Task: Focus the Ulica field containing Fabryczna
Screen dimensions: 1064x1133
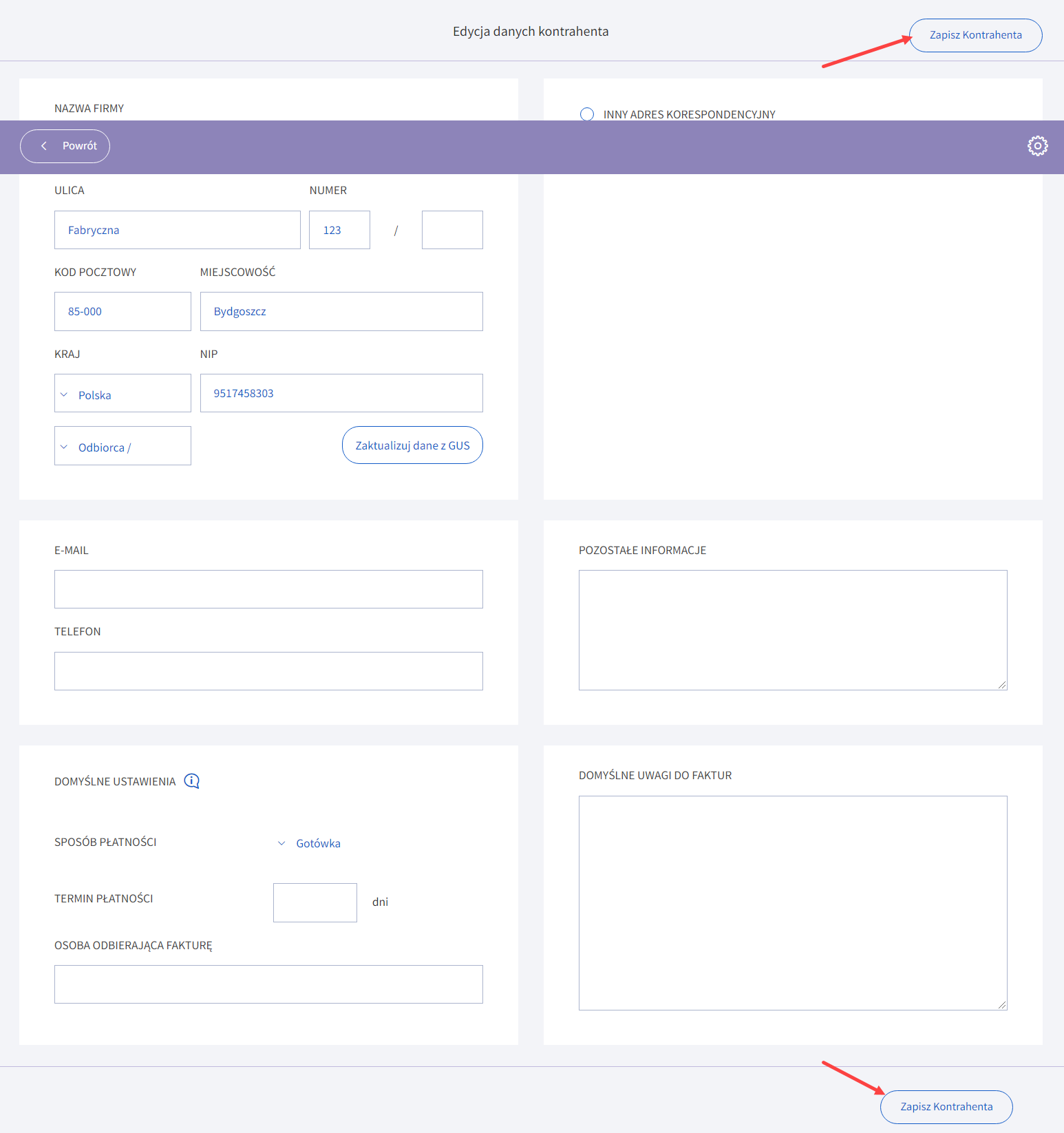Action: coord(178,230)
